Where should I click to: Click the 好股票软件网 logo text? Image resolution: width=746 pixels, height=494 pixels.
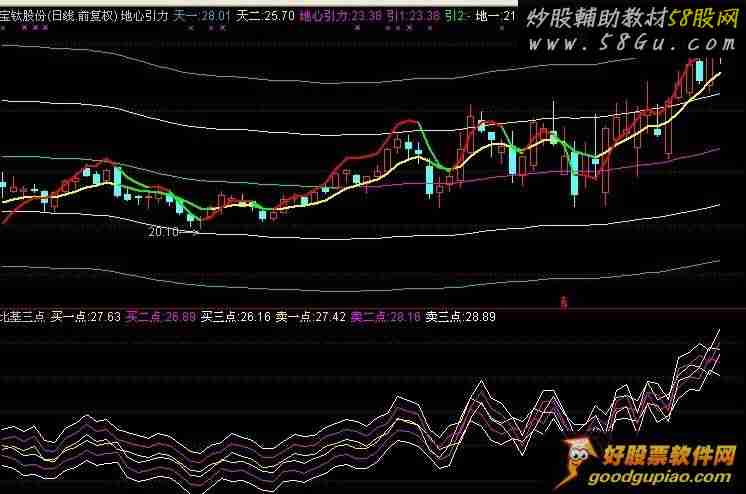(x=671, y=456)
